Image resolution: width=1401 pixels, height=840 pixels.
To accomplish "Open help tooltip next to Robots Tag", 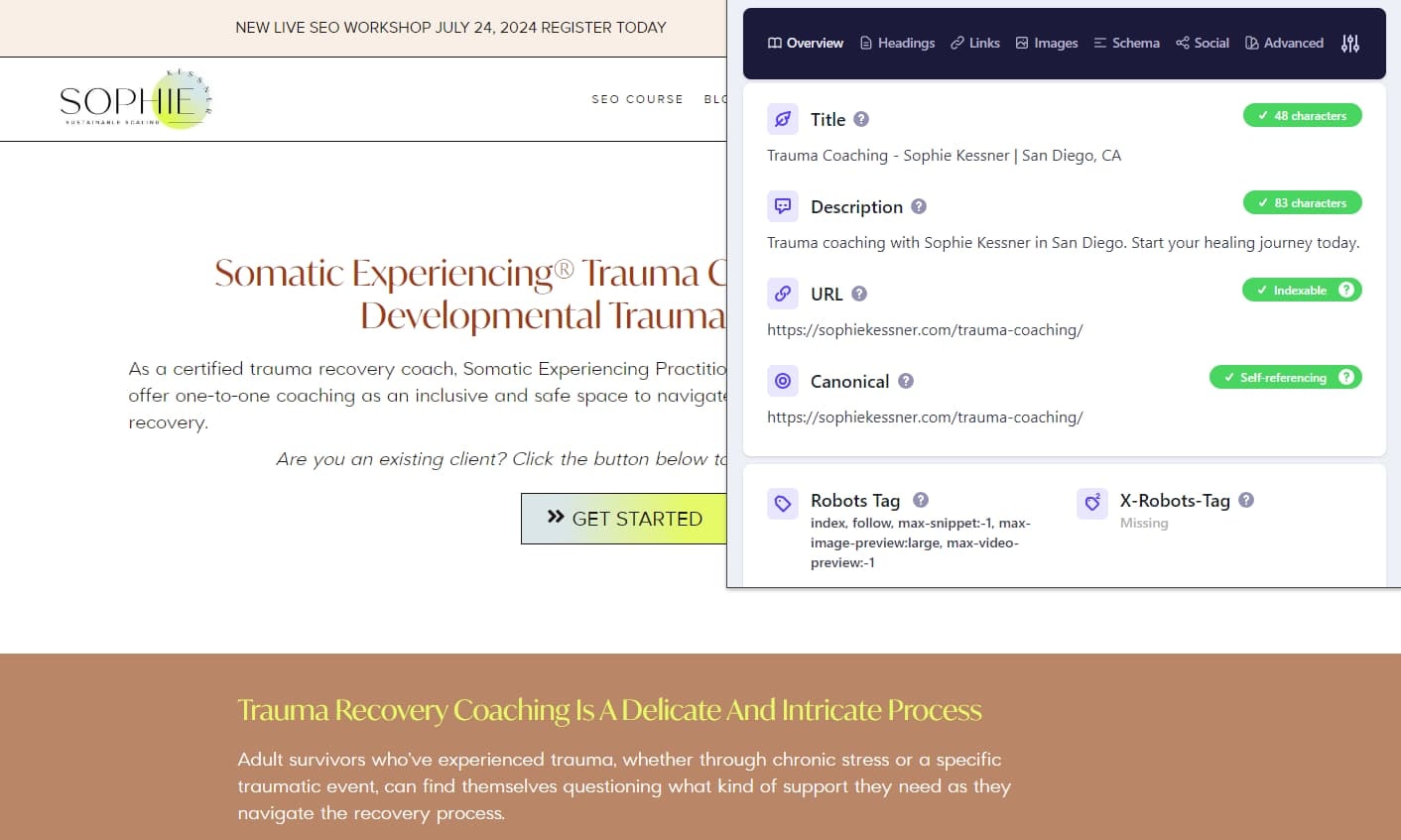I will (x=921, y=500).
